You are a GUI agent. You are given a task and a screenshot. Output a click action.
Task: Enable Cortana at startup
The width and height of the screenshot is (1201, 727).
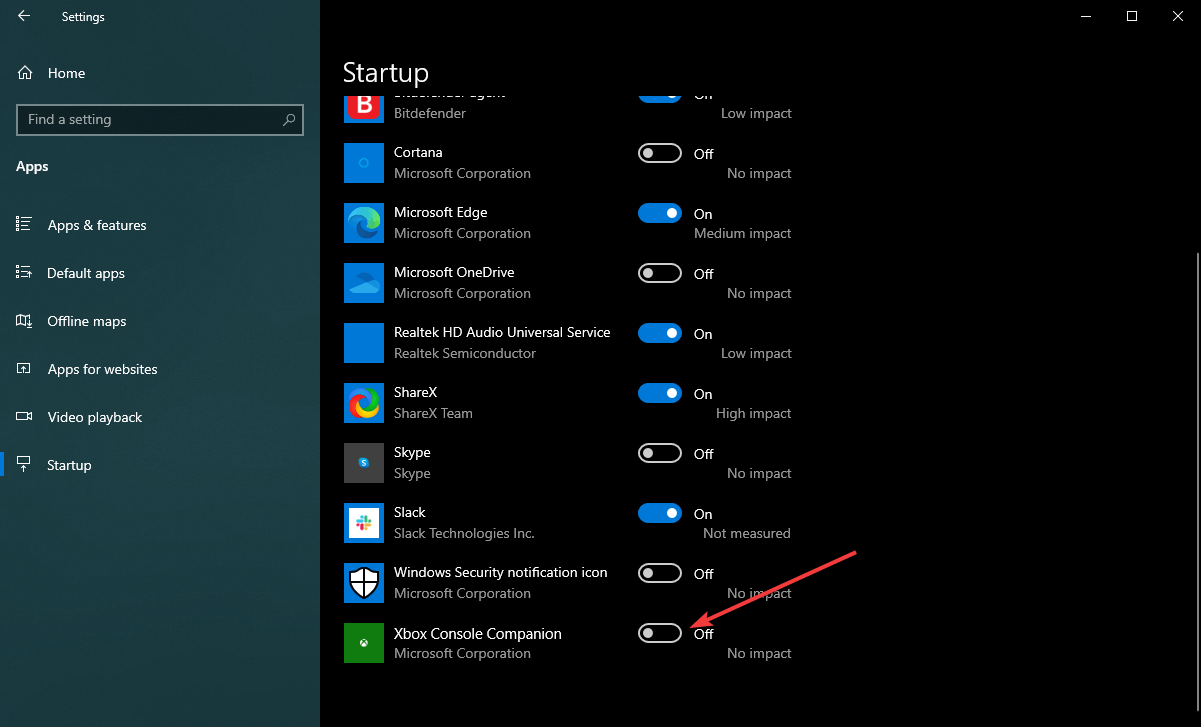pyautogui.click(x=660, y=153)
